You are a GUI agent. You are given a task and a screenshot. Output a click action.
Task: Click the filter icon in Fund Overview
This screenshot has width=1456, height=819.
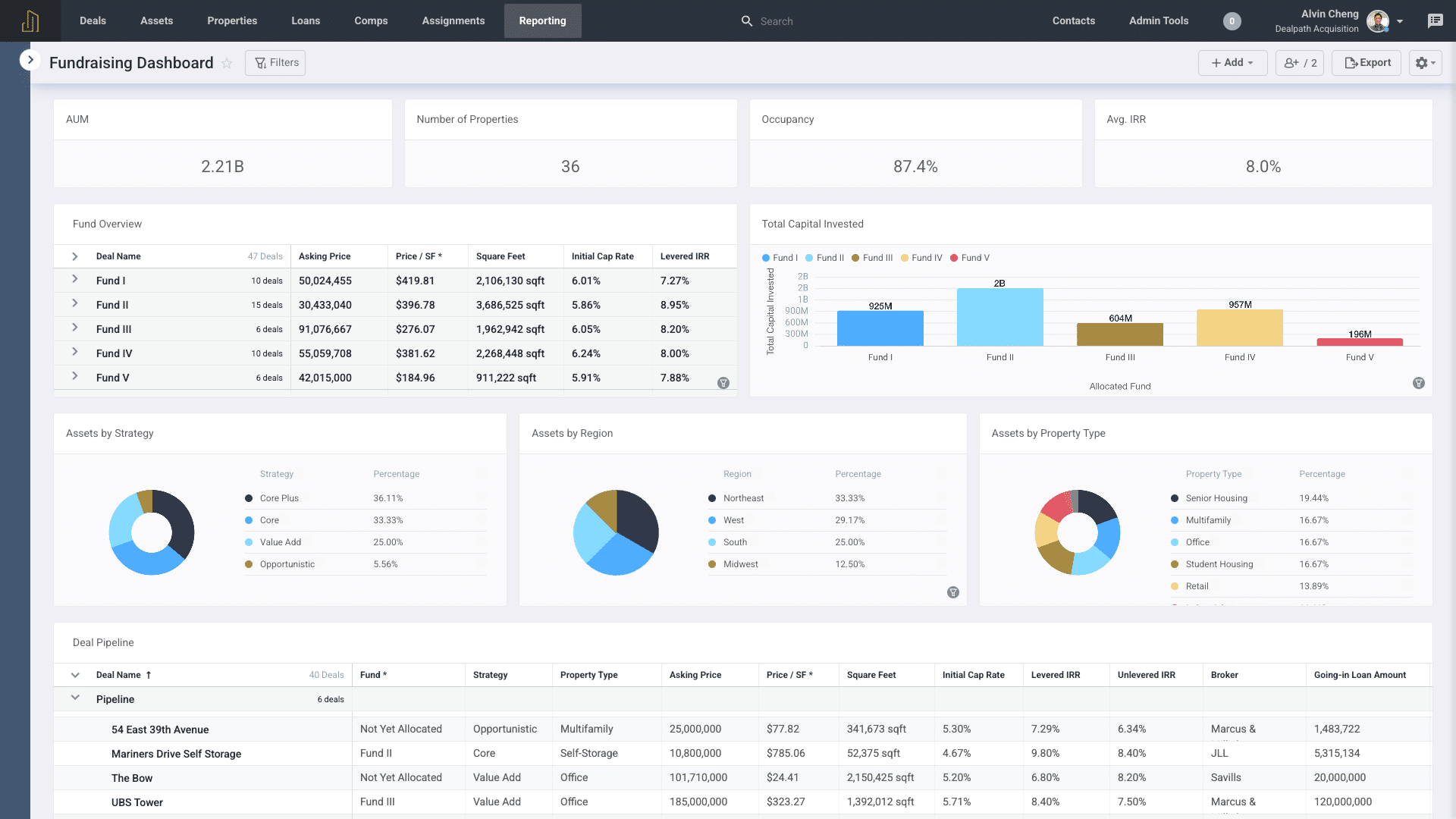pos(723,383)
